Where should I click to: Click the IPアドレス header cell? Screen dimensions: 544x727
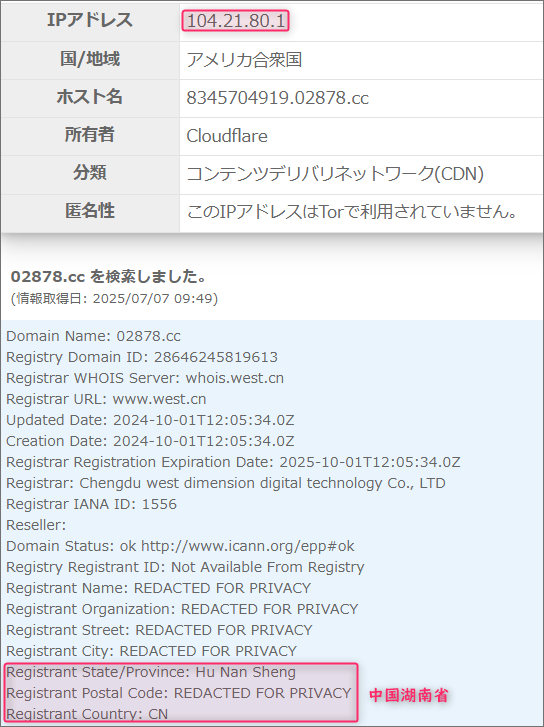click(90, 20)
